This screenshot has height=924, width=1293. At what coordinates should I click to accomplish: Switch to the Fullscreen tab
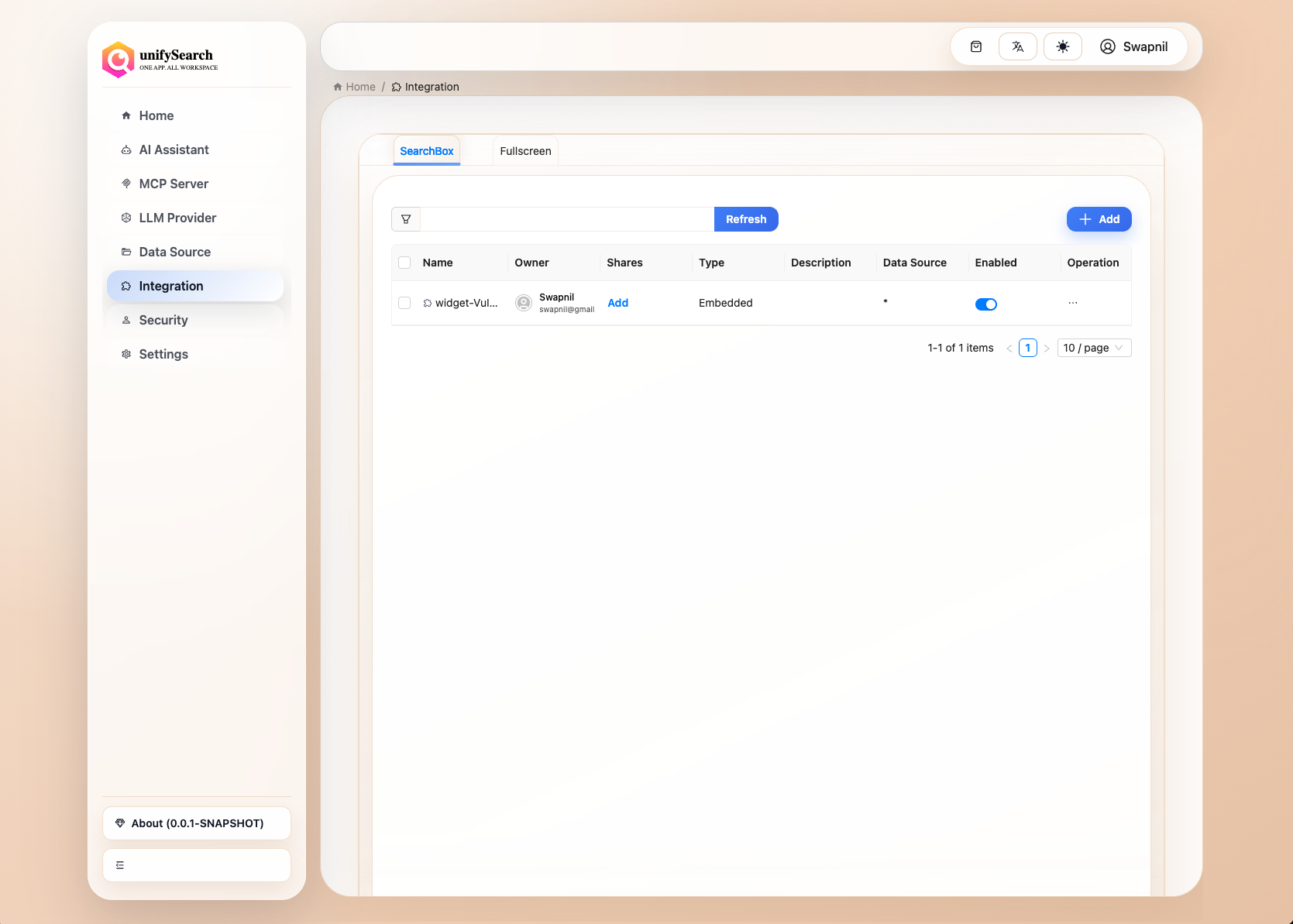pos(525,150)
